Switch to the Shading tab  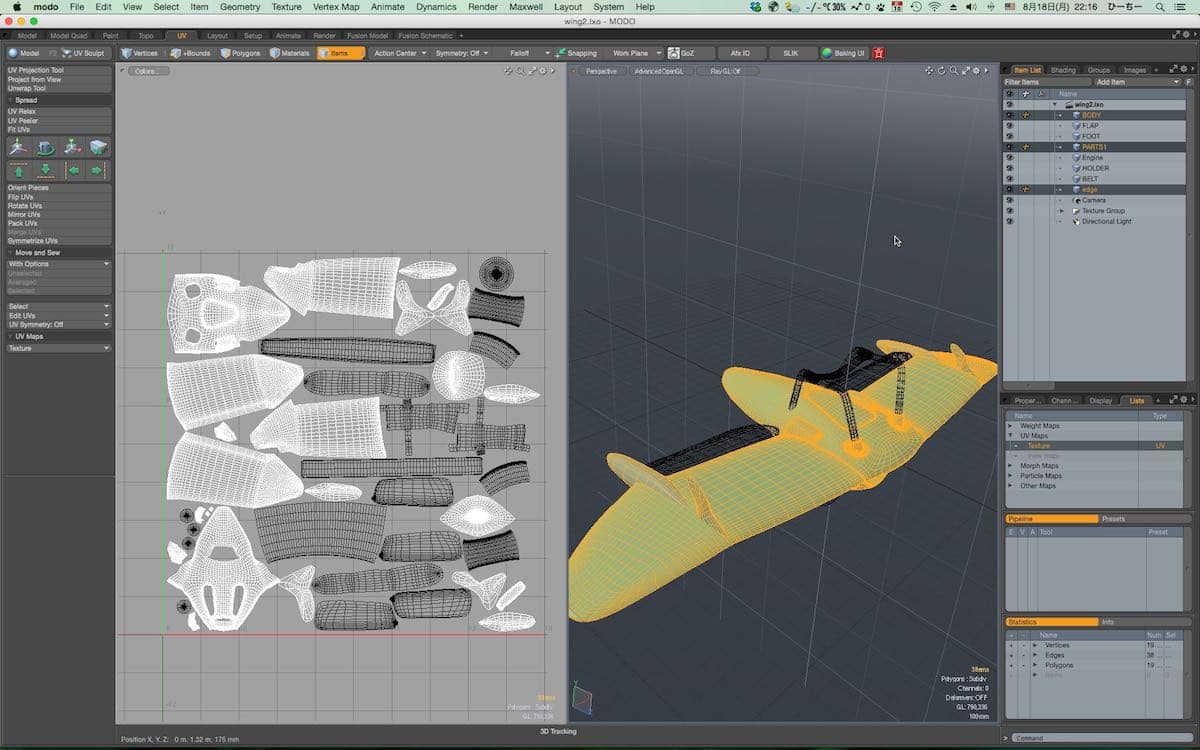(x=1063, y=70)
